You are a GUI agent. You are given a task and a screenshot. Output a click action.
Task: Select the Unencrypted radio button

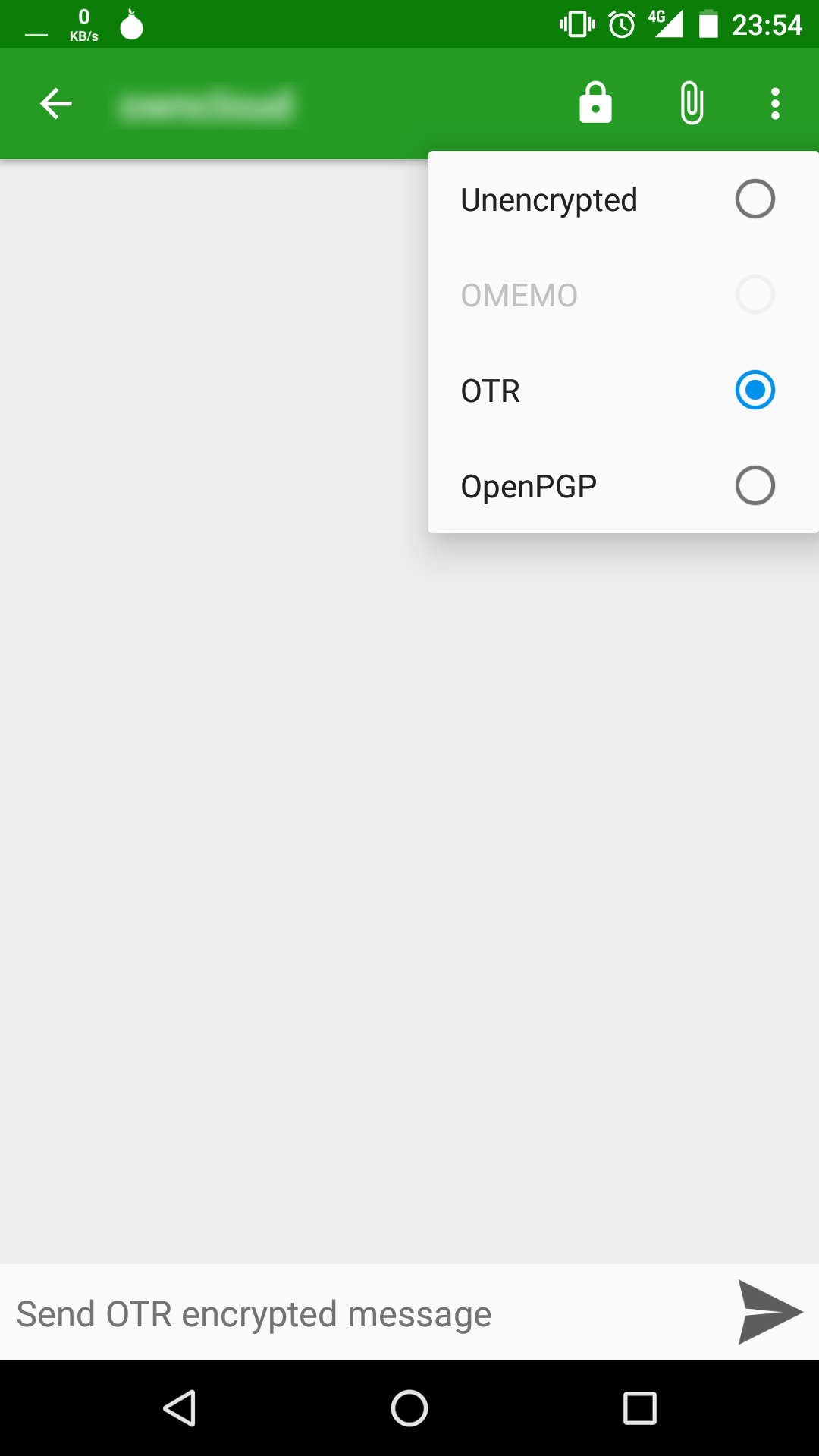click(755, 199)
